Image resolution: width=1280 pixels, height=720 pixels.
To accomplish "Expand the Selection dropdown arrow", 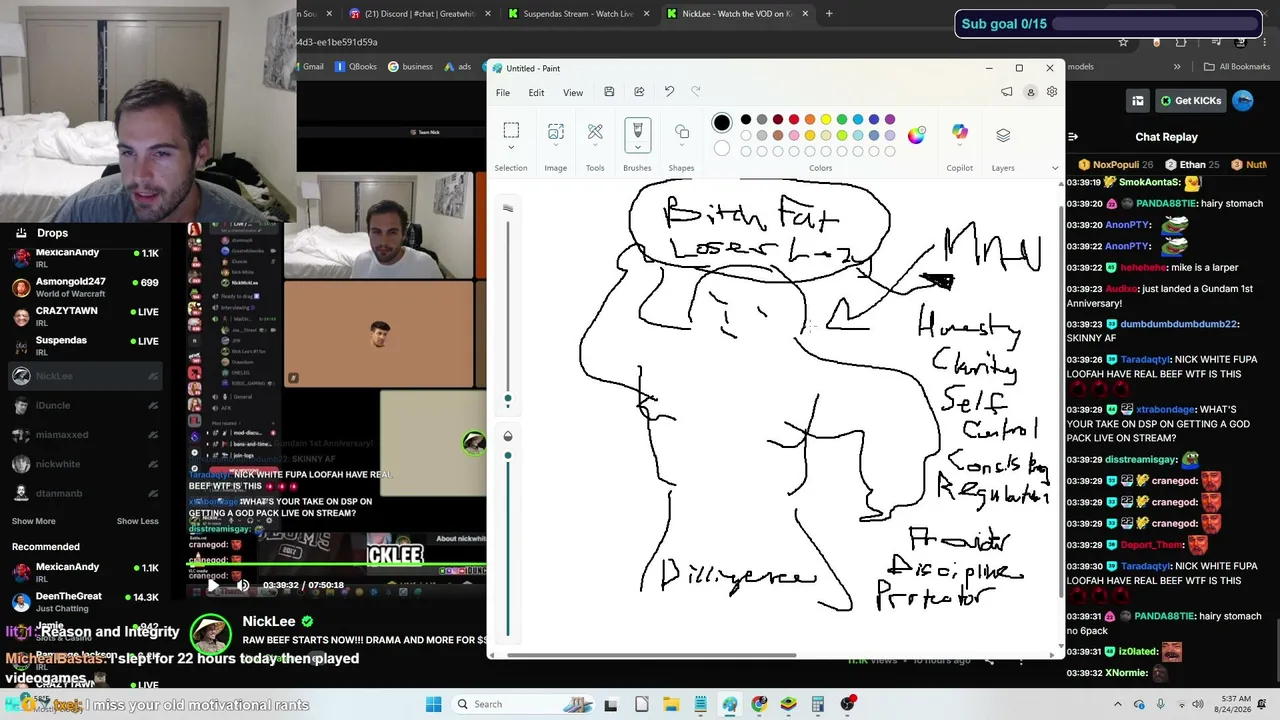I will (x=511, y=148).
